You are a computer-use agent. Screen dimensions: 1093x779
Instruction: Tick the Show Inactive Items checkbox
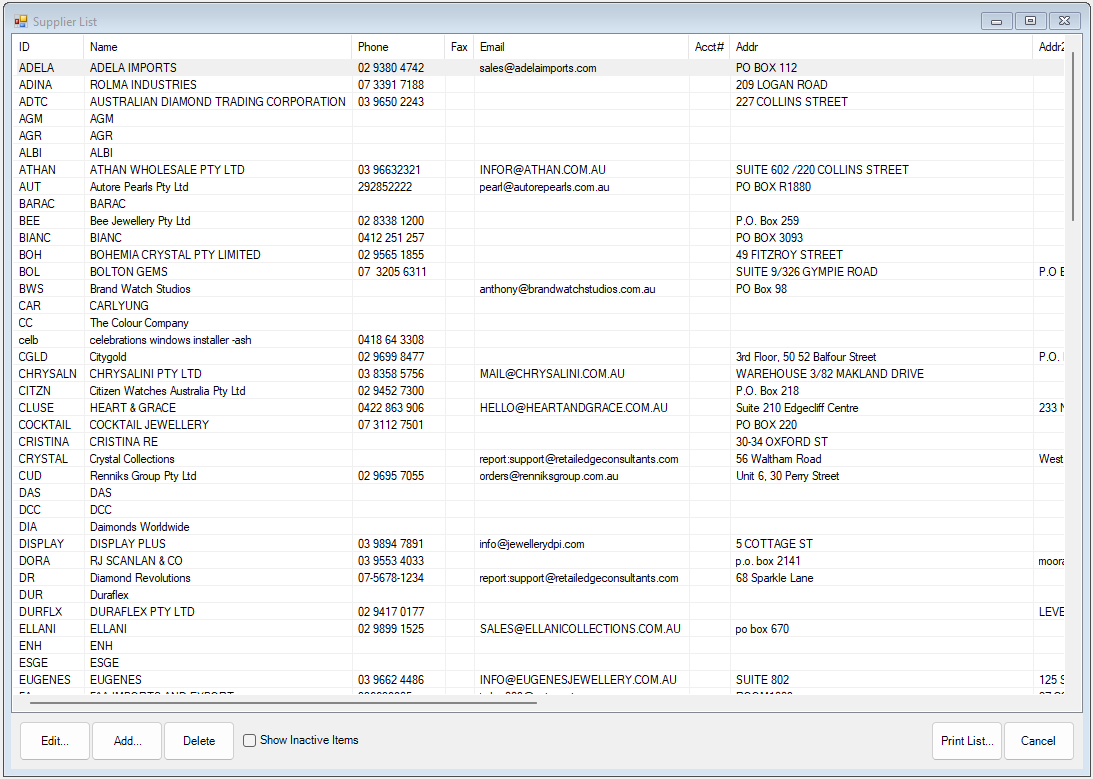click(x=250, y=741)
